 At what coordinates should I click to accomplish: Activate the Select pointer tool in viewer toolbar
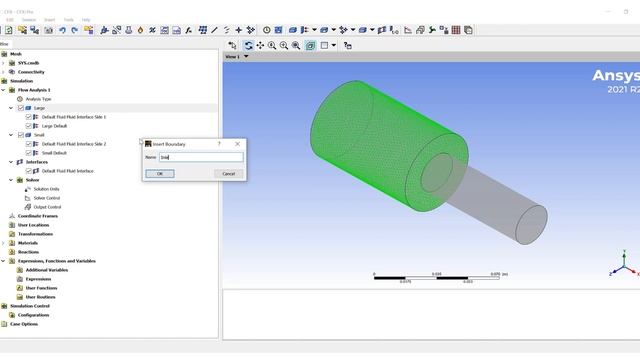(232, 45)
